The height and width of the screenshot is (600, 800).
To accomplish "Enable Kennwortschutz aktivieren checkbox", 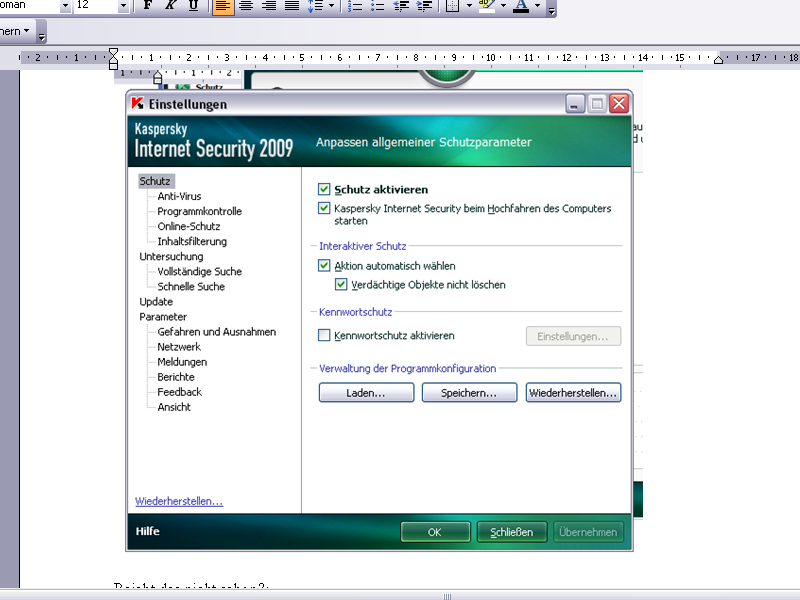I will (324, 335).
